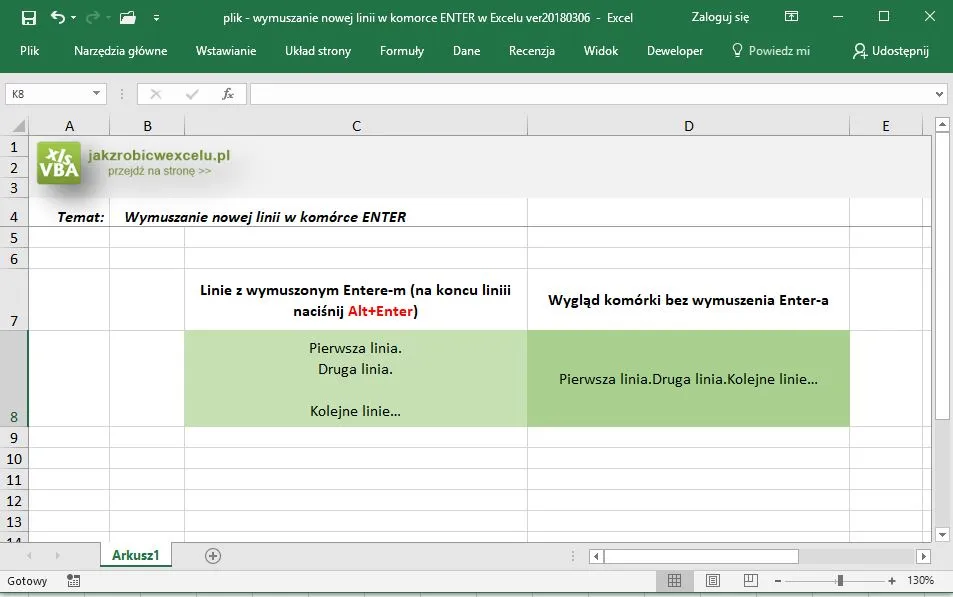Screen dimensions: 953x597
Task: Select column B header
Action: (147, 126)
